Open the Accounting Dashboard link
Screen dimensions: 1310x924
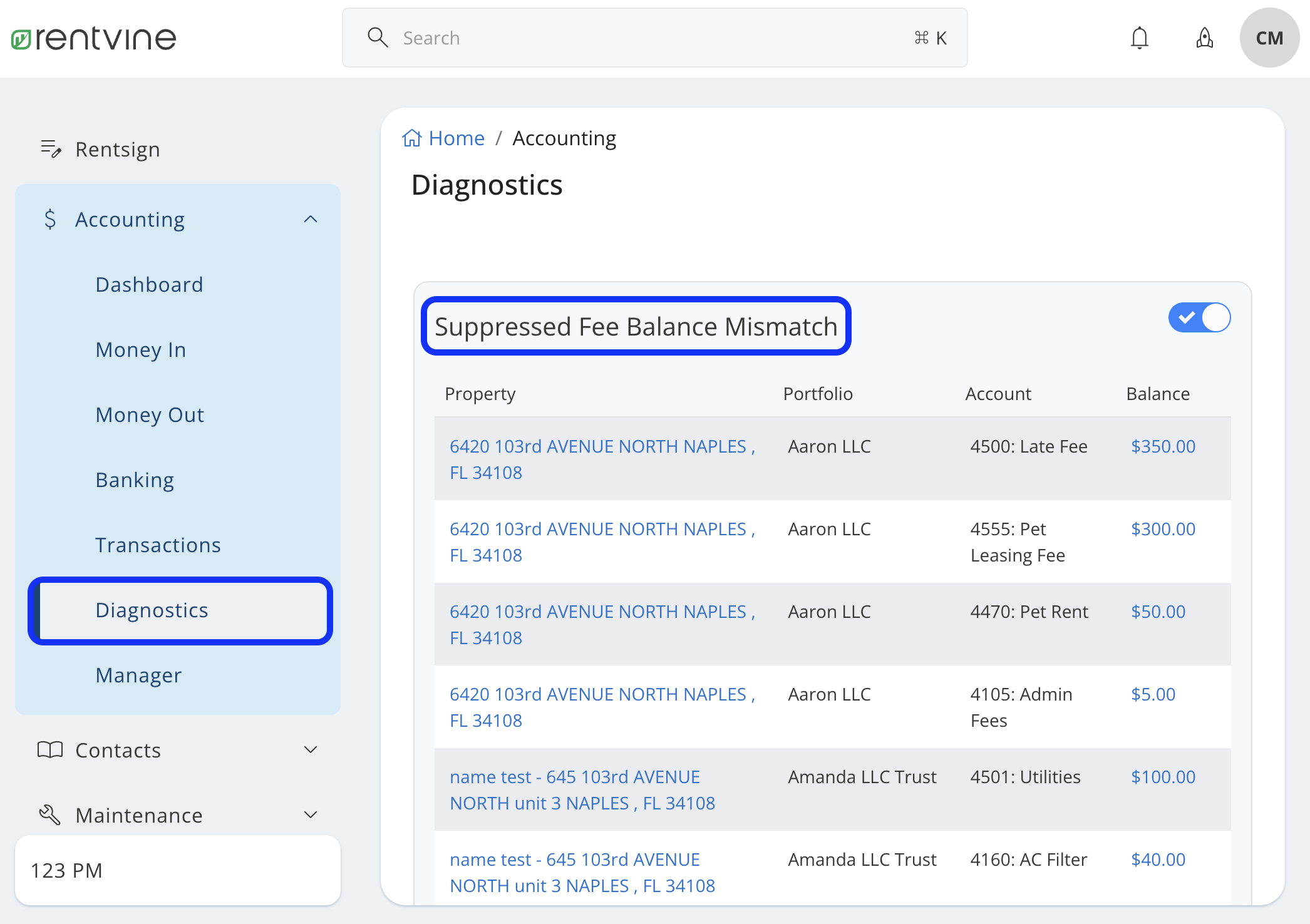(x=149, y=284)
